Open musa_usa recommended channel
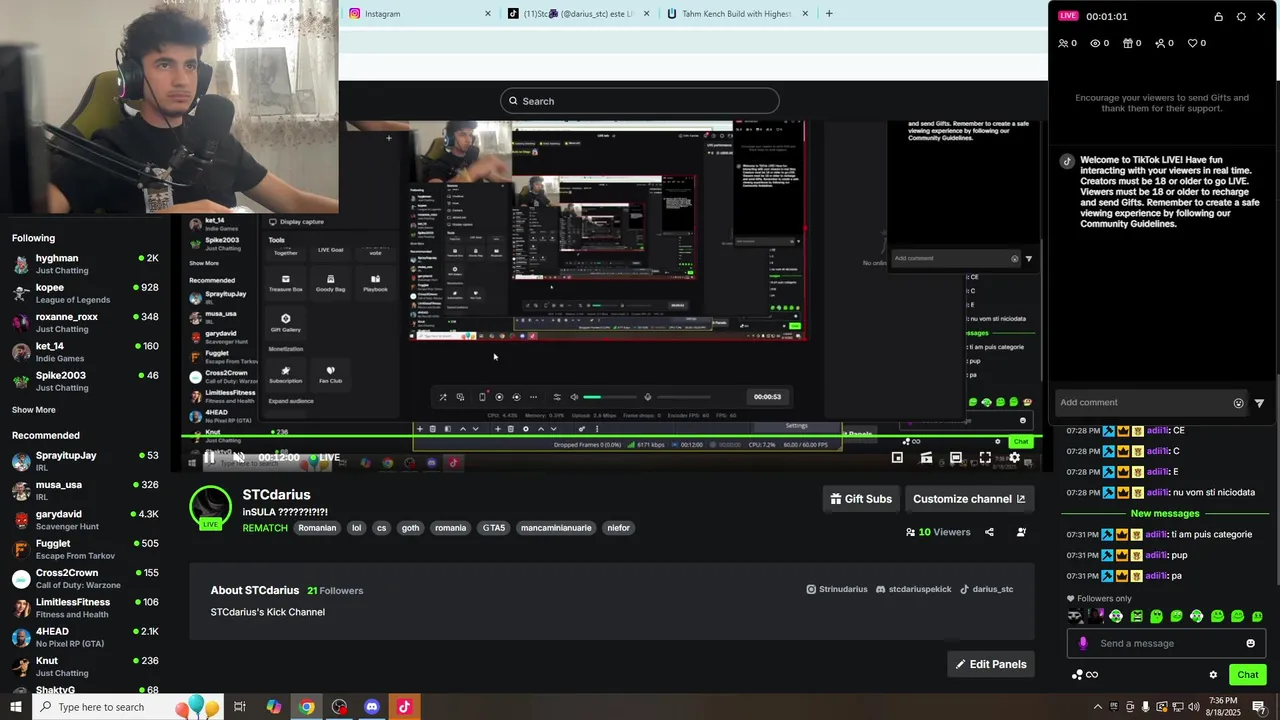1280x720 pixels. click(x=85, y=490)
